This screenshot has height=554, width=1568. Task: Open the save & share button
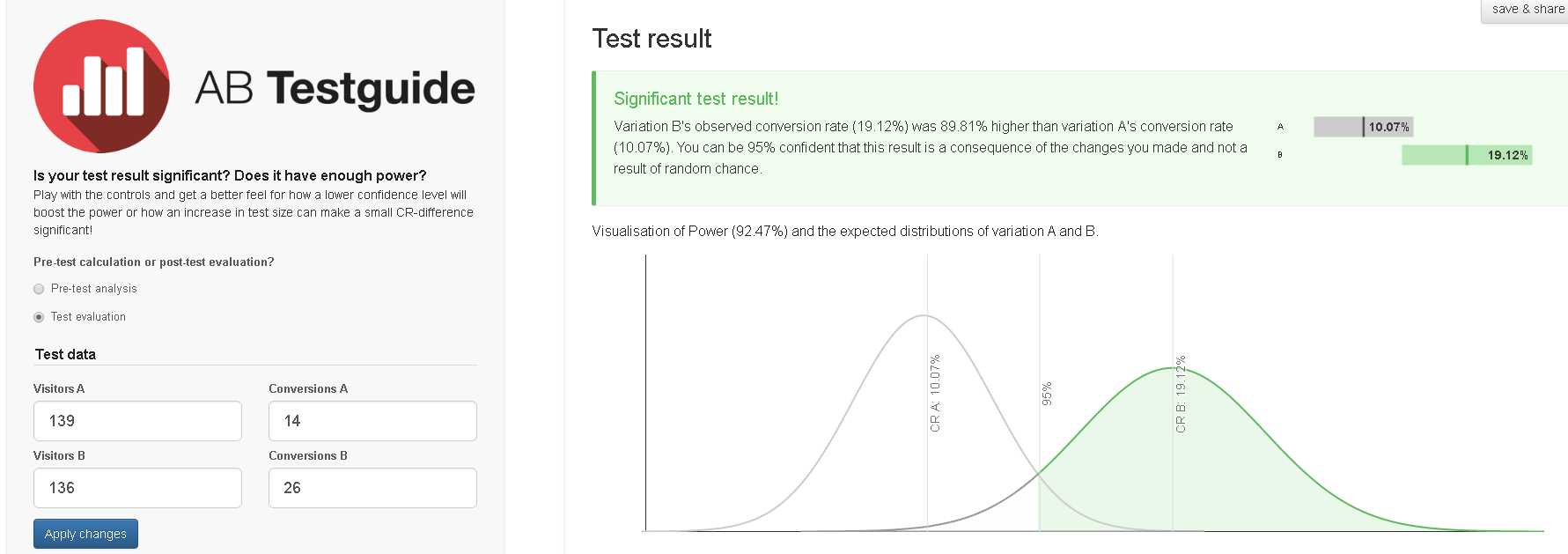tap(1526, 11)
